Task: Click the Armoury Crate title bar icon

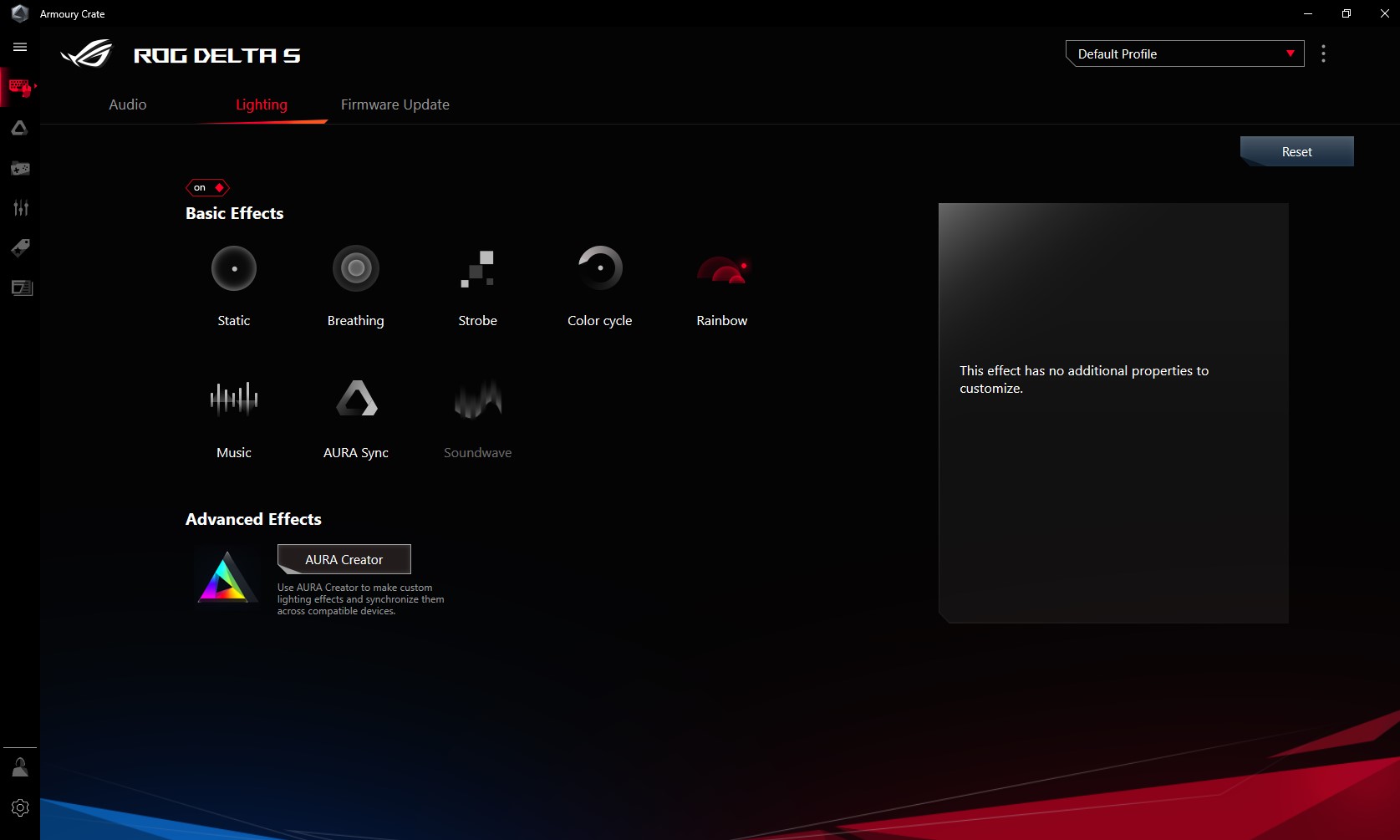Action: (20, 13)
